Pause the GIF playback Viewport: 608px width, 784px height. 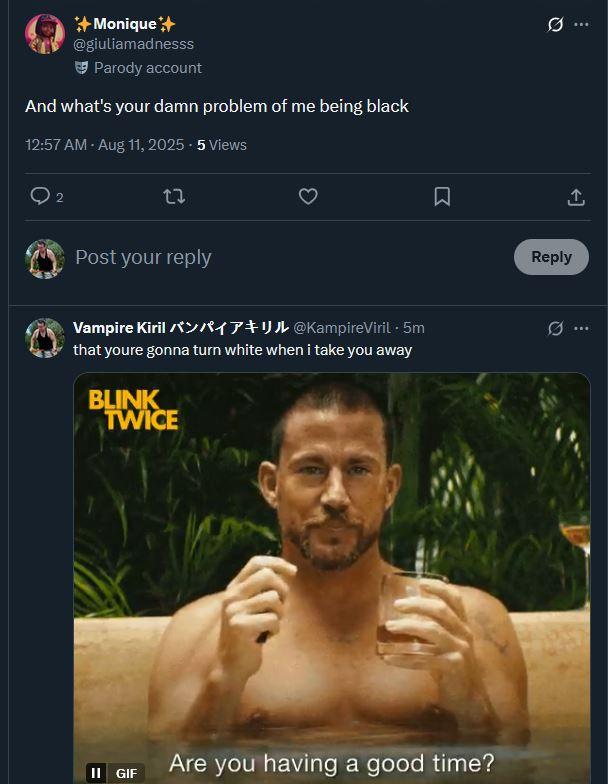(96, 772)
